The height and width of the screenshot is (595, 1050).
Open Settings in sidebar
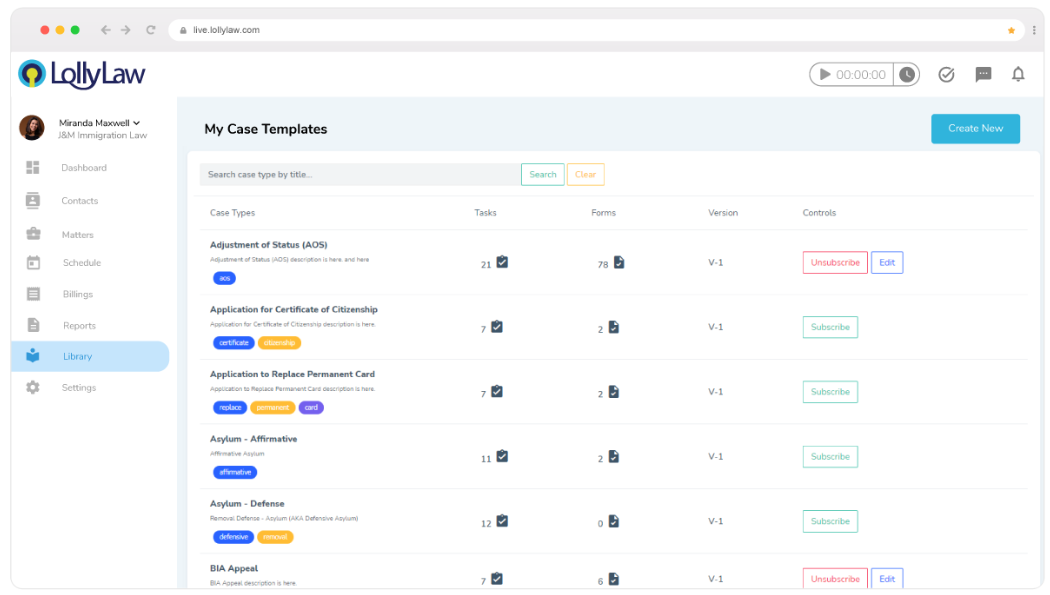79,388
